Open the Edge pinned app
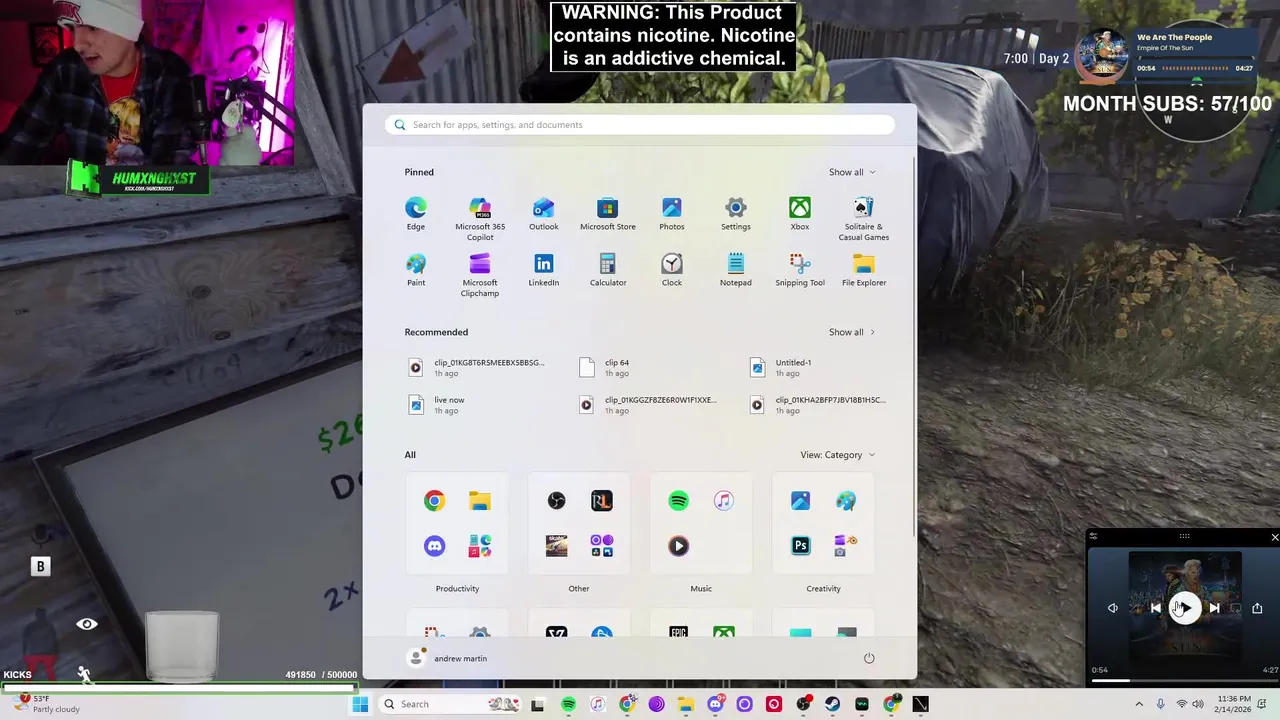 415,214
